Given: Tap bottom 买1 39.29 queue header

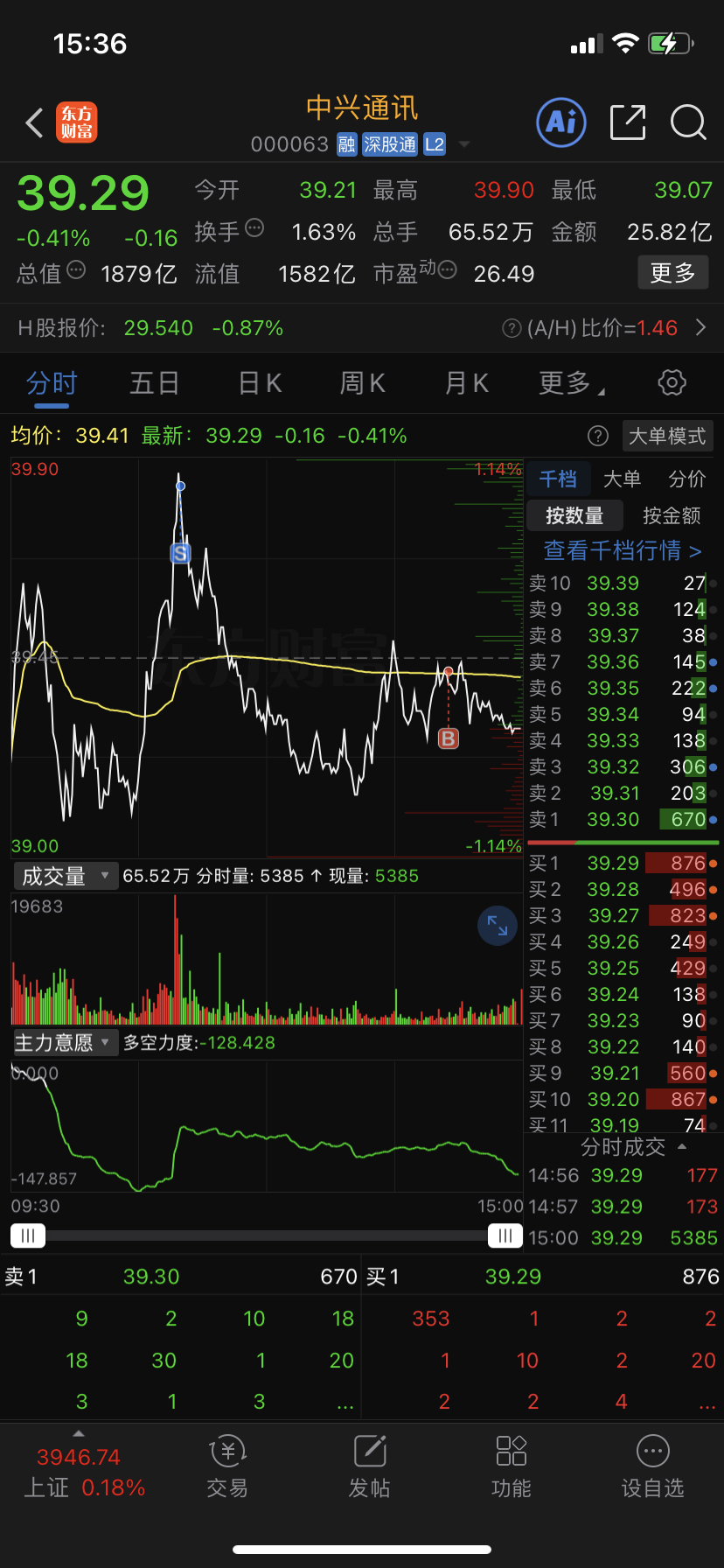Looking at the screenshot, I should pos(543,1277).
